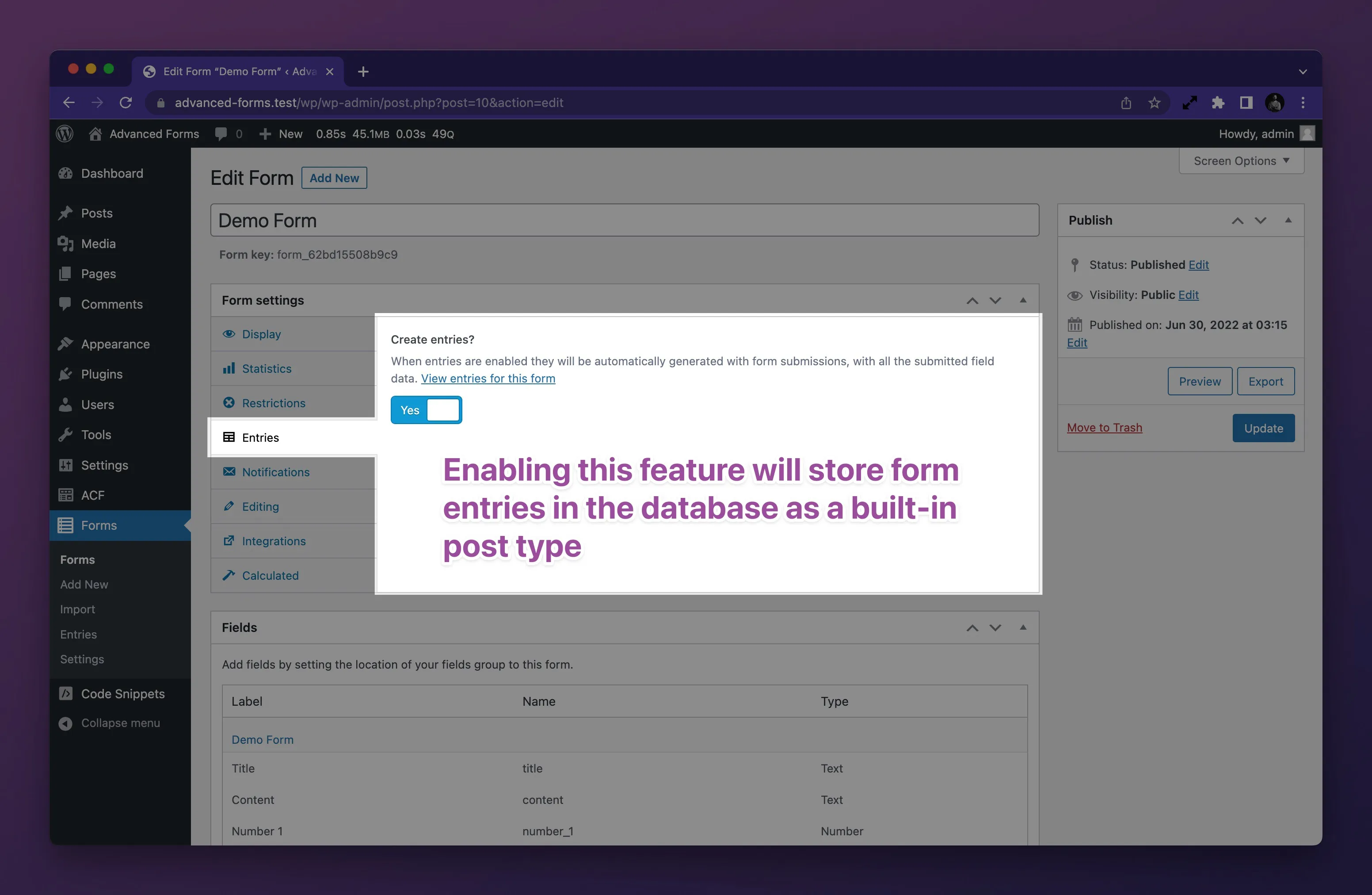Click the Demo Form title input field
This screenshot has width=1372, height=895.
(x=624, y=220)
